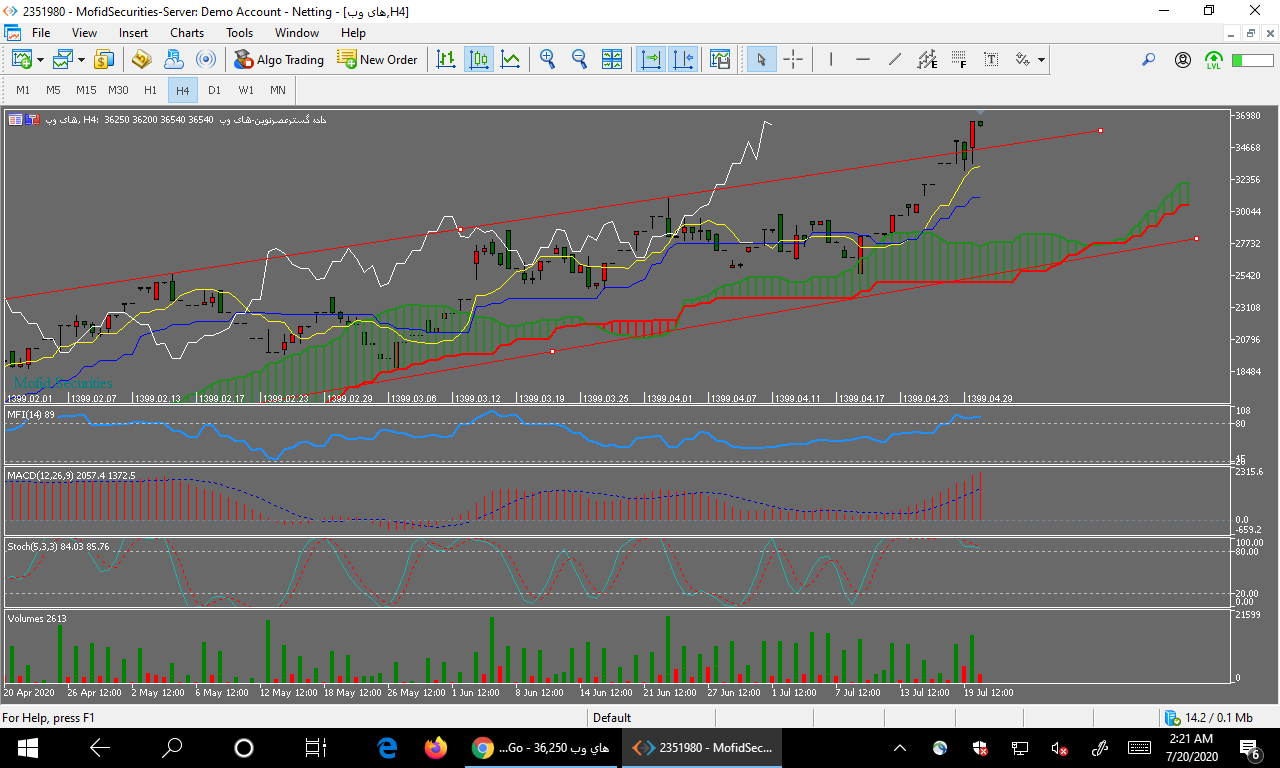Select the horizontal line drawing tool
Screen dimensions: 1280x768
[x=862, y=59]
